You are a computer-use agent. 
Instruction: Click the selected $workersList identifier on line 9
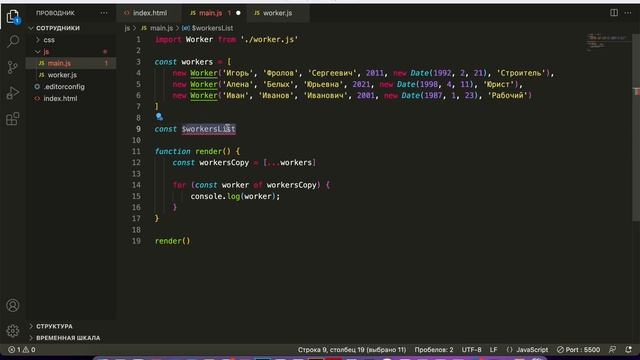209,129
